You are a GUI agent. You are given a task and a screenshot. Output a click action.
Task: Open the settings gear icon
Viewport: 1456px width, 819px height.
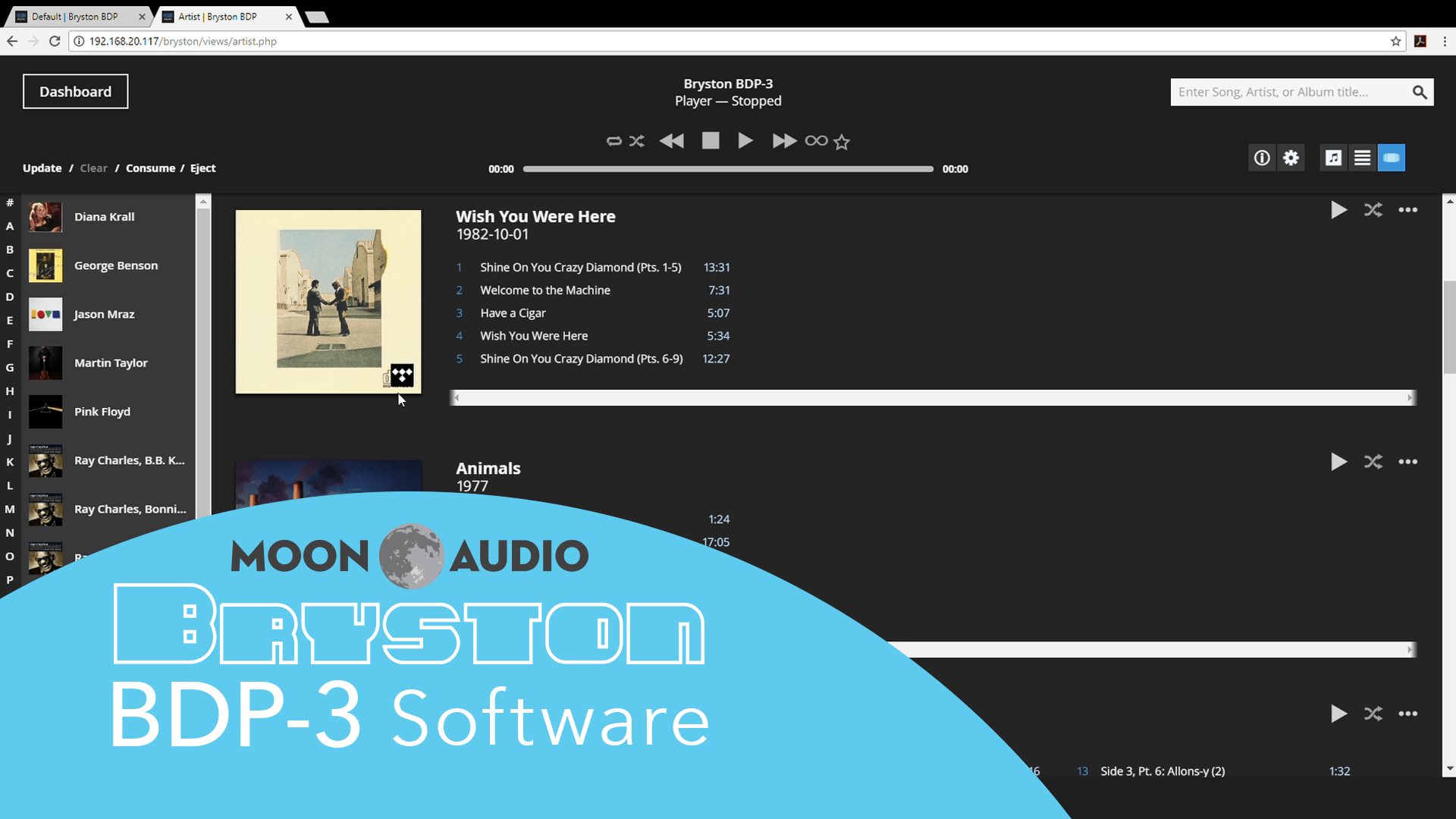click(1291, 158)
